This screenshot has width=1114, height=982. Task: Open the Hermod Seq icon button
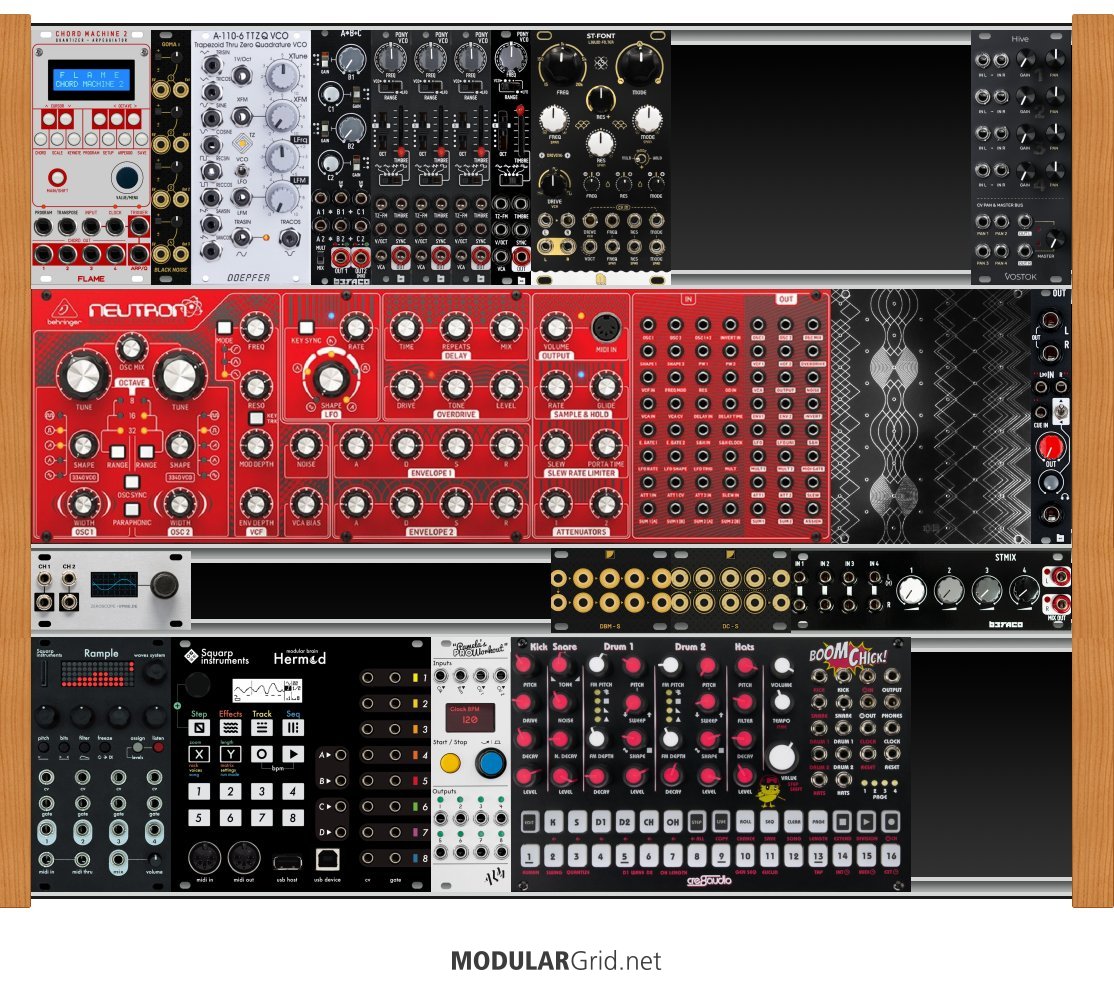click(x=293, y=728)
